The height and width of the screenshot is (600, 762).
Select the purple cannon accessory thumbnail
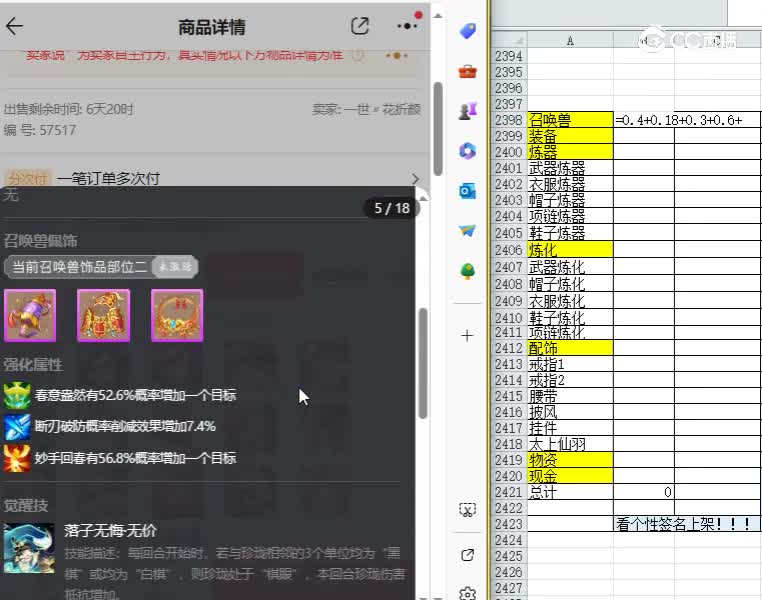[x=30, y=316]
